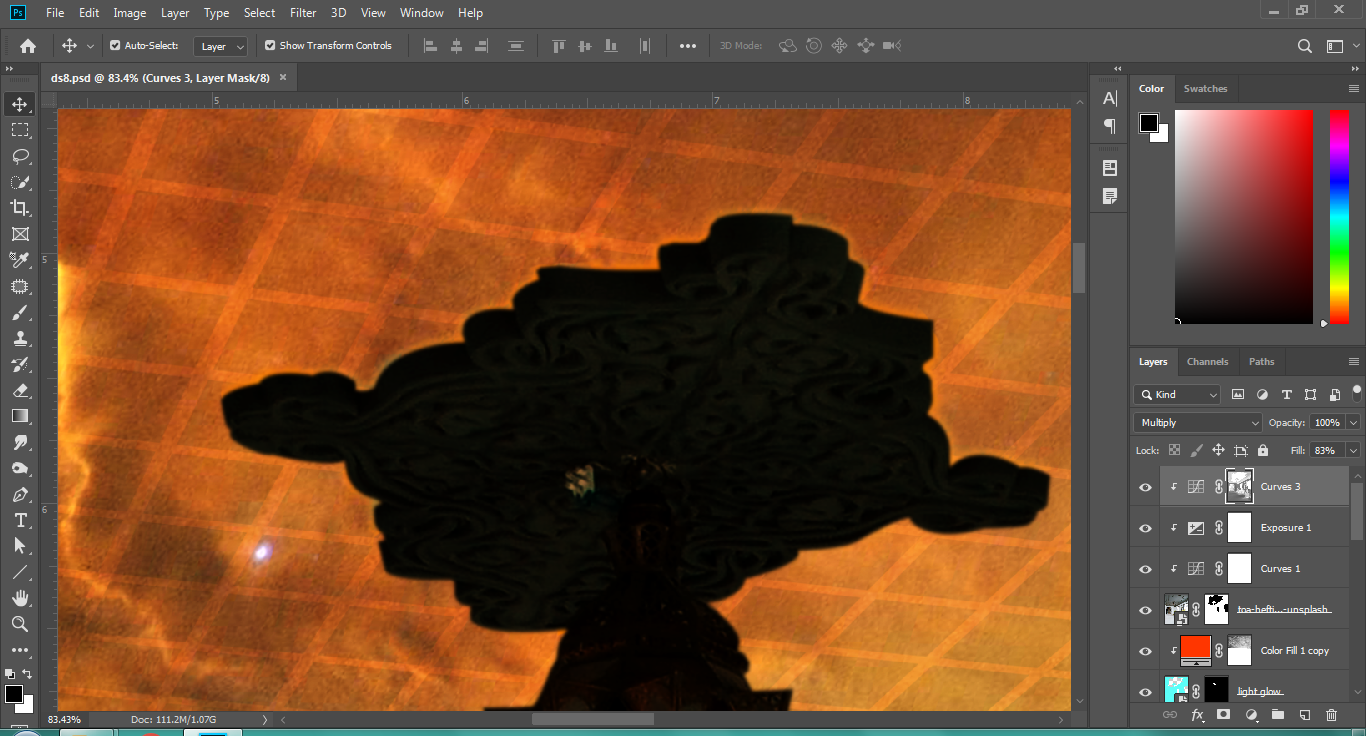
Task: Hide the Color Fill 1 copy layer
Action: [1145, 651]
